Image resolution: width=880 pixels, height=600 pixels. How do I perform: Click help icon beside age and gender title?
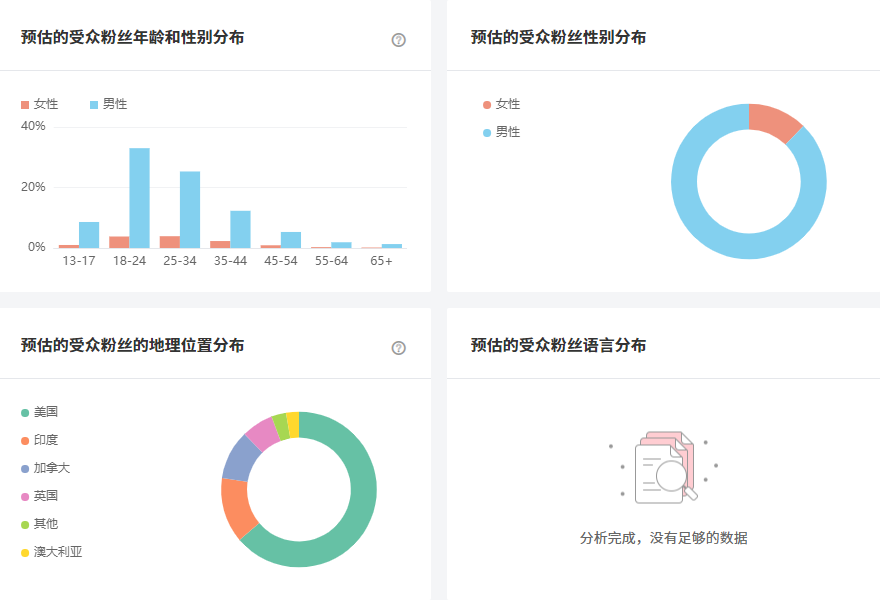[399, 40]
